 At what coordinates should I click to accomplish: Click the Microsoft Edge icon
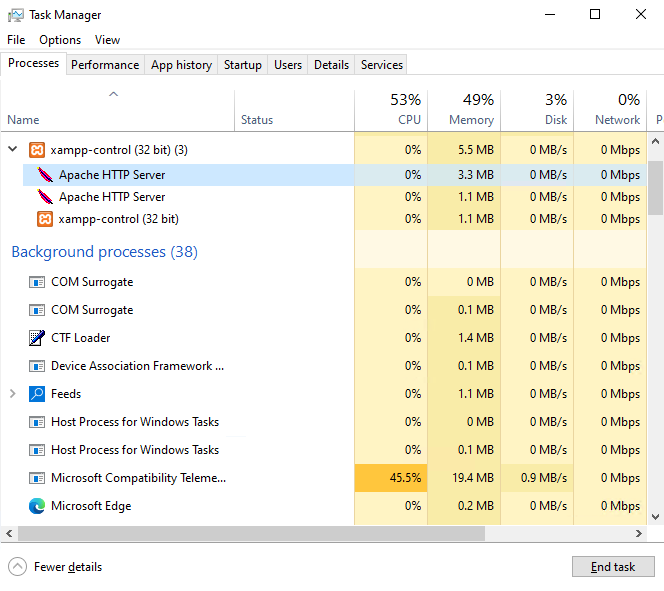(x=37, y=506)
